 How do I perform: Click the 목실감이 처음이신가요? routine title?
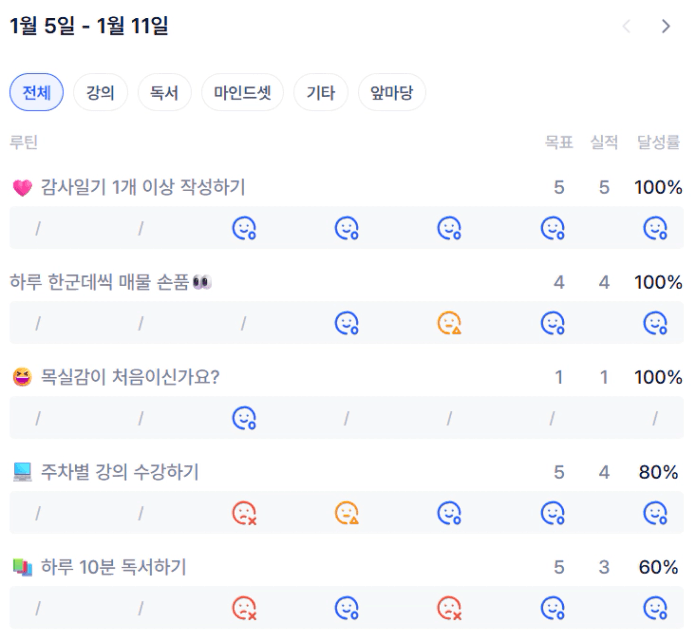[130, 377]
